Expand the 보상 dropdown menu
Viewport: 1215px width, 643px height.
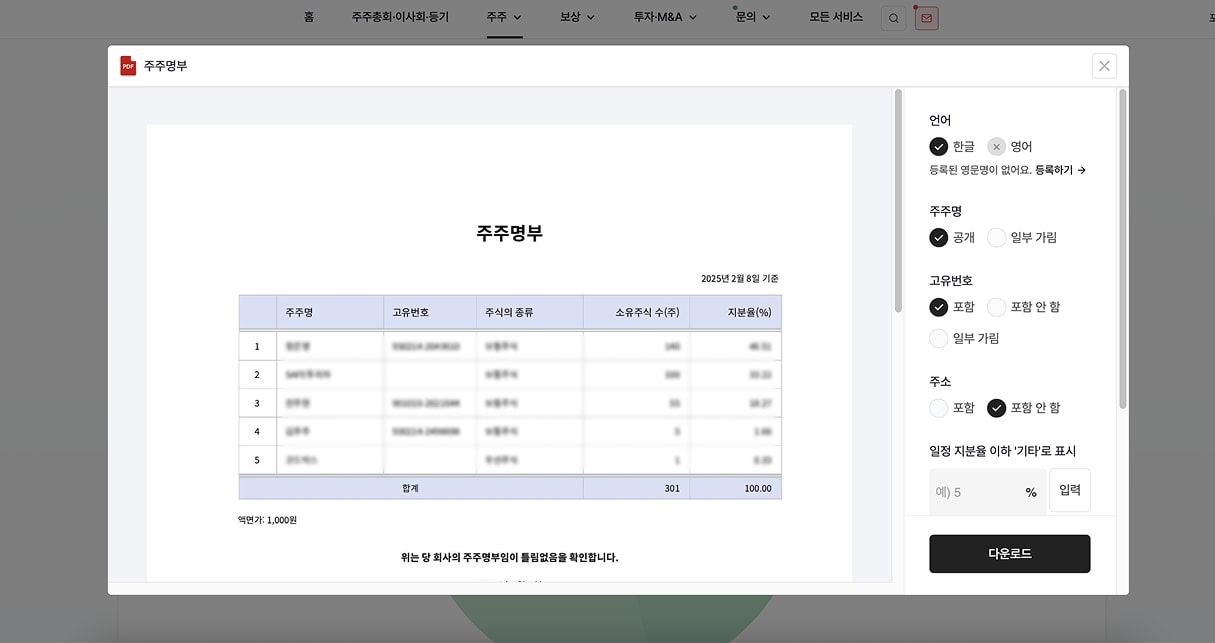[577, 17]
